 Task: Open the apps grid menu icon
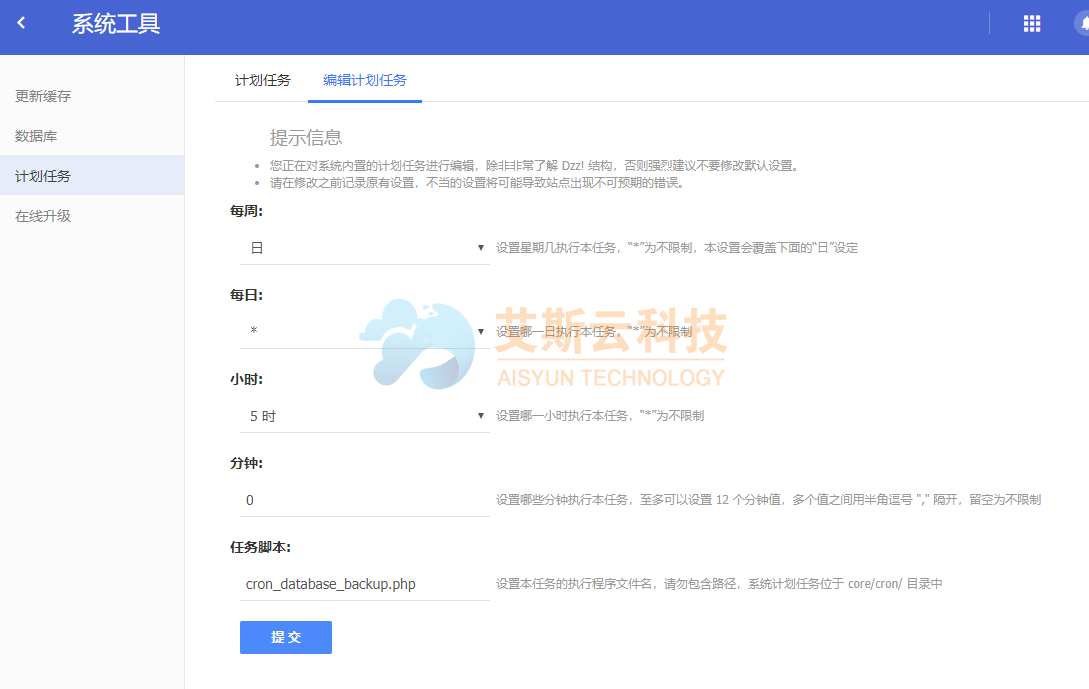tap(1032, 24)
